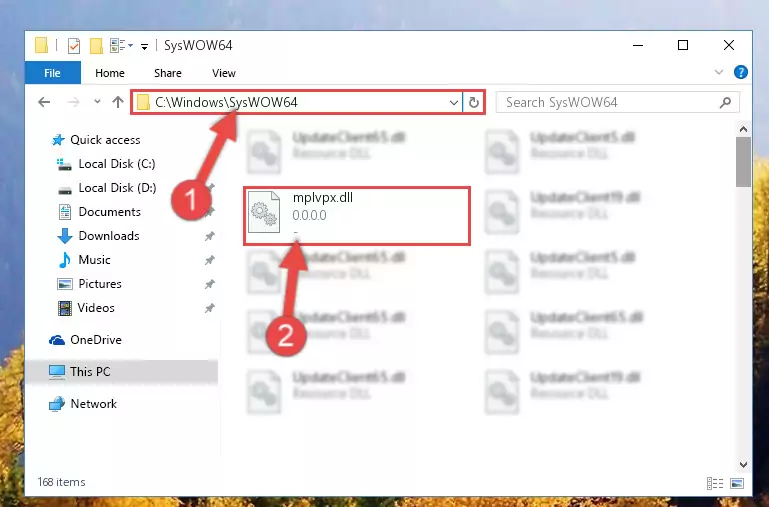
Task: Go back with the left arrow
Action: [44, 102]
